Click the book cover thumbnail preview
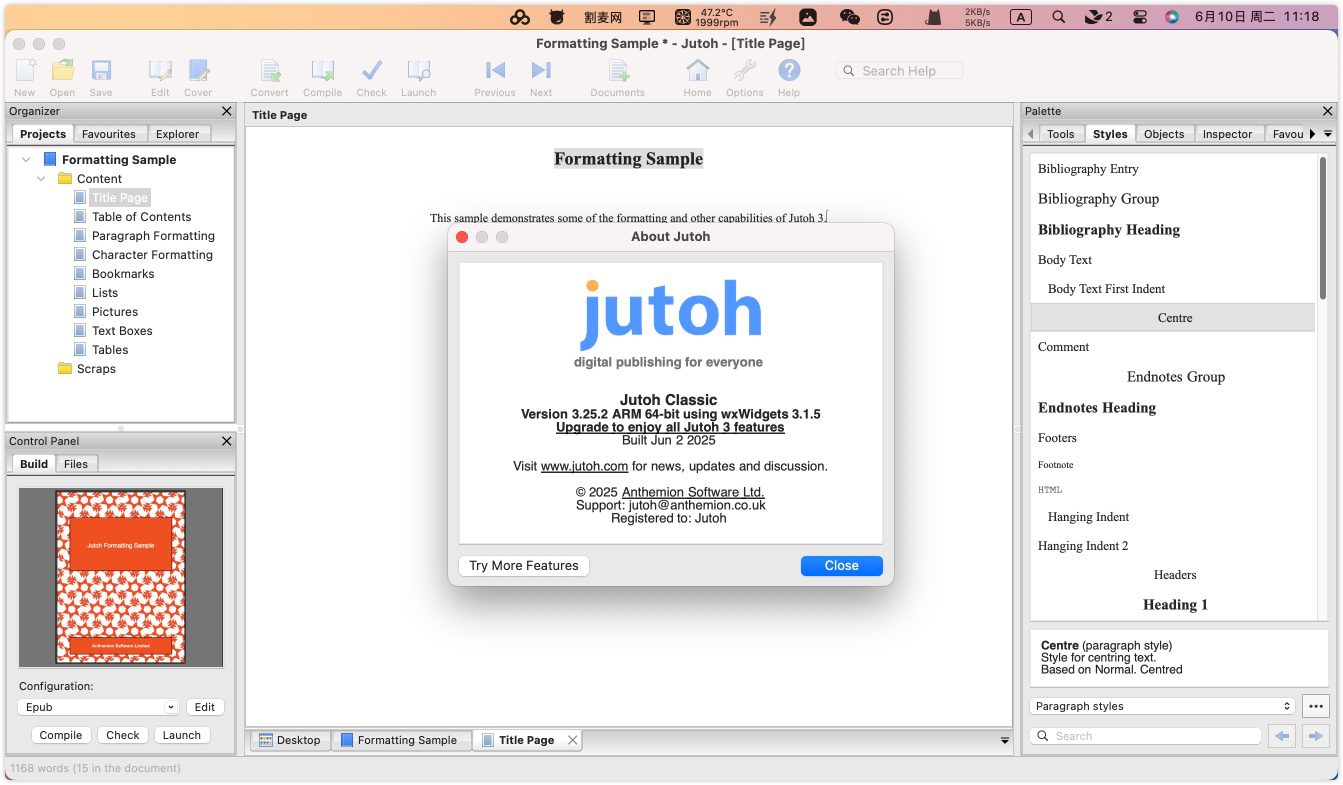1343x785 pixels. point(121,577)
